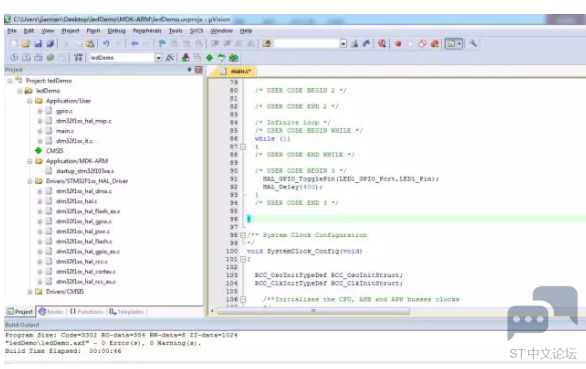
Task: Switch to the Books tab
Action: (x=51, y=311)
